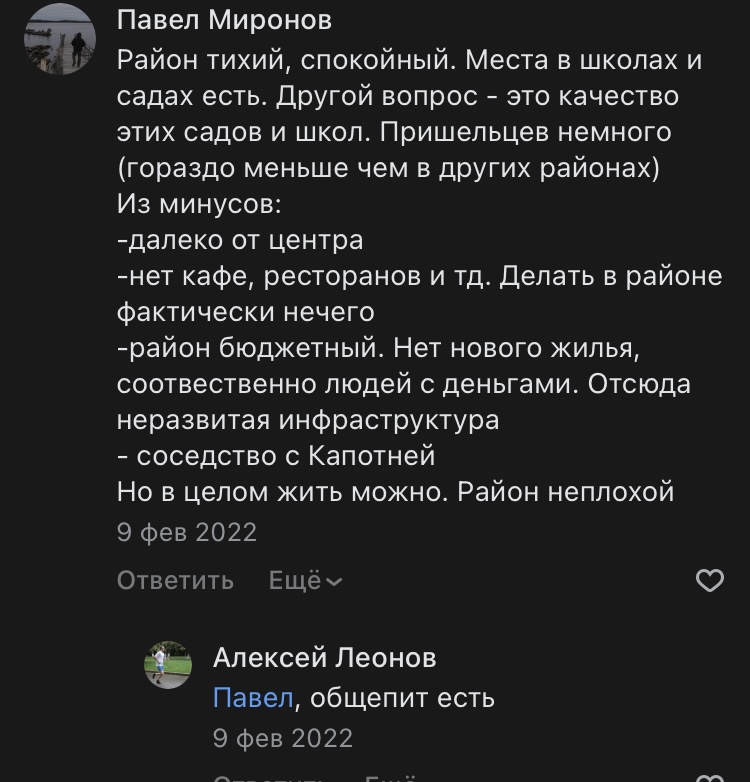Click the blue Павел mention link
The width and height of the screenshot is (750, 782).
[x=253, y=698]
